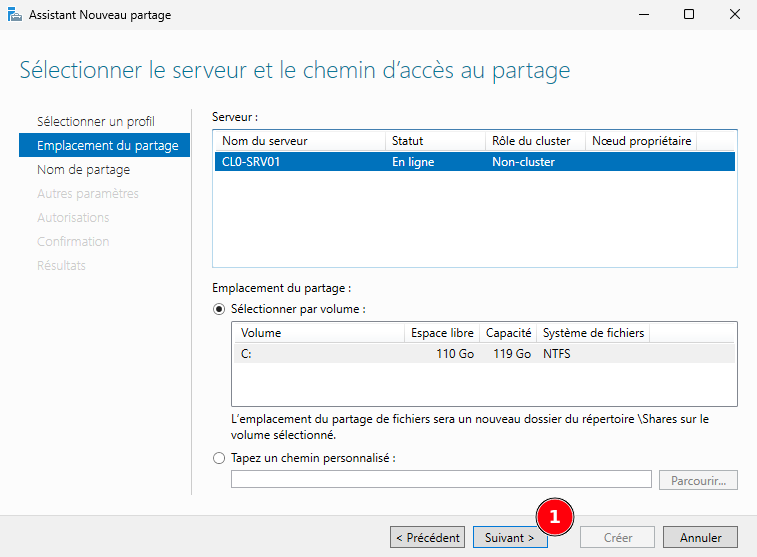Open the 'Autres paramètres' step
The image size is (757, 557).
88,194
